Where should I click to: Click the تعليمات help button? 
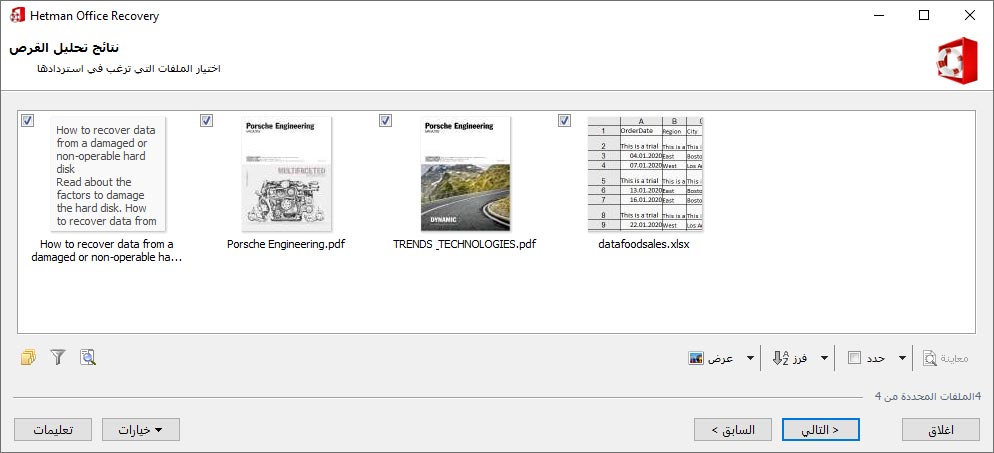tap(53, 430)
